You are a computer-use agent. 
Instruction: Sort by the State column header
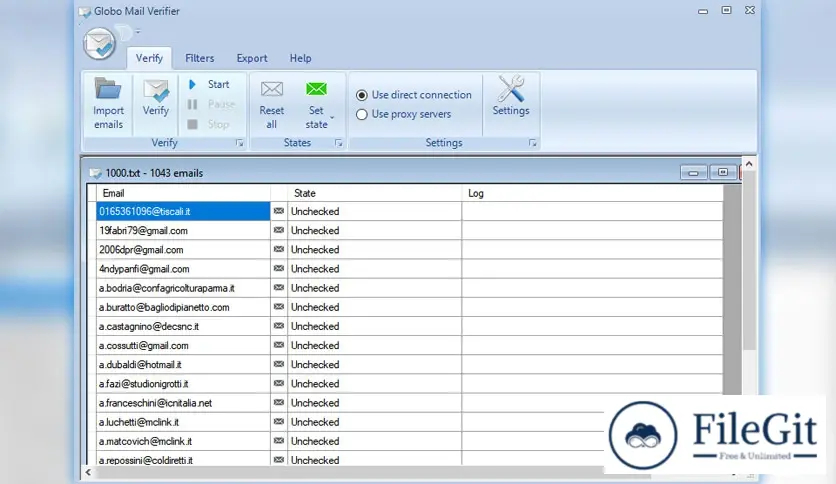pyautogui.click(x=374, y=193)
